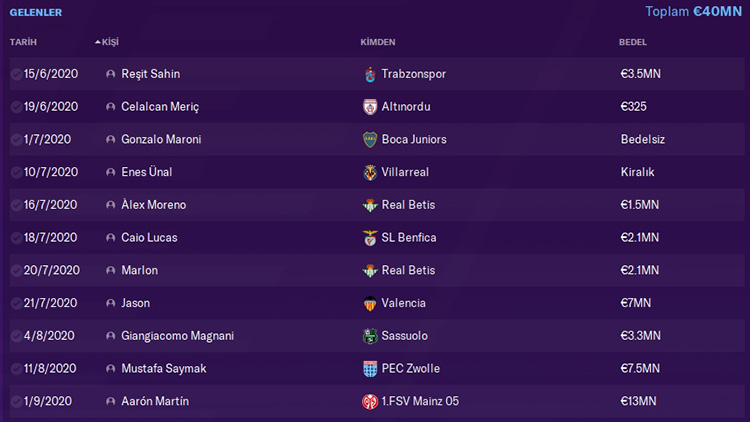Toggle the row selector for 15/6/2020
The image size is (750, 422).
click(16, 74)
